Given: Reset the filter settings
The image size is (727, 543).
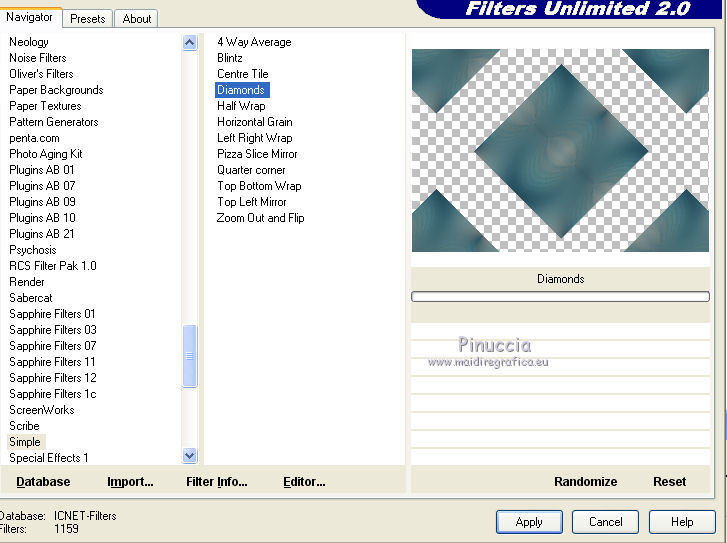Looking at the screenshot, I should pyautogui.click(x=670, y=482).
